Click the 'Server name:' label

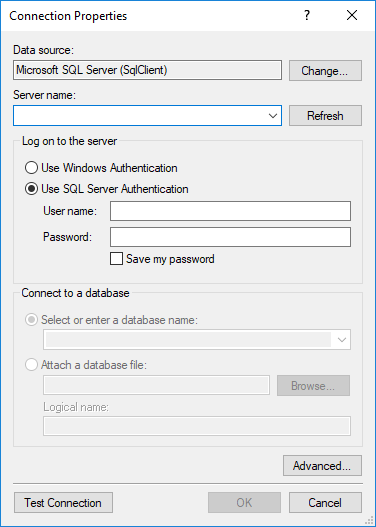point(45,95)
